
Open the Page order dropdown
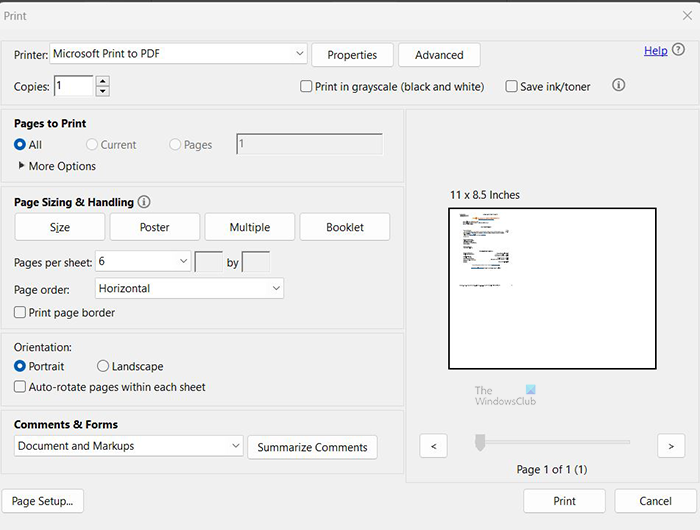[276, 288]
